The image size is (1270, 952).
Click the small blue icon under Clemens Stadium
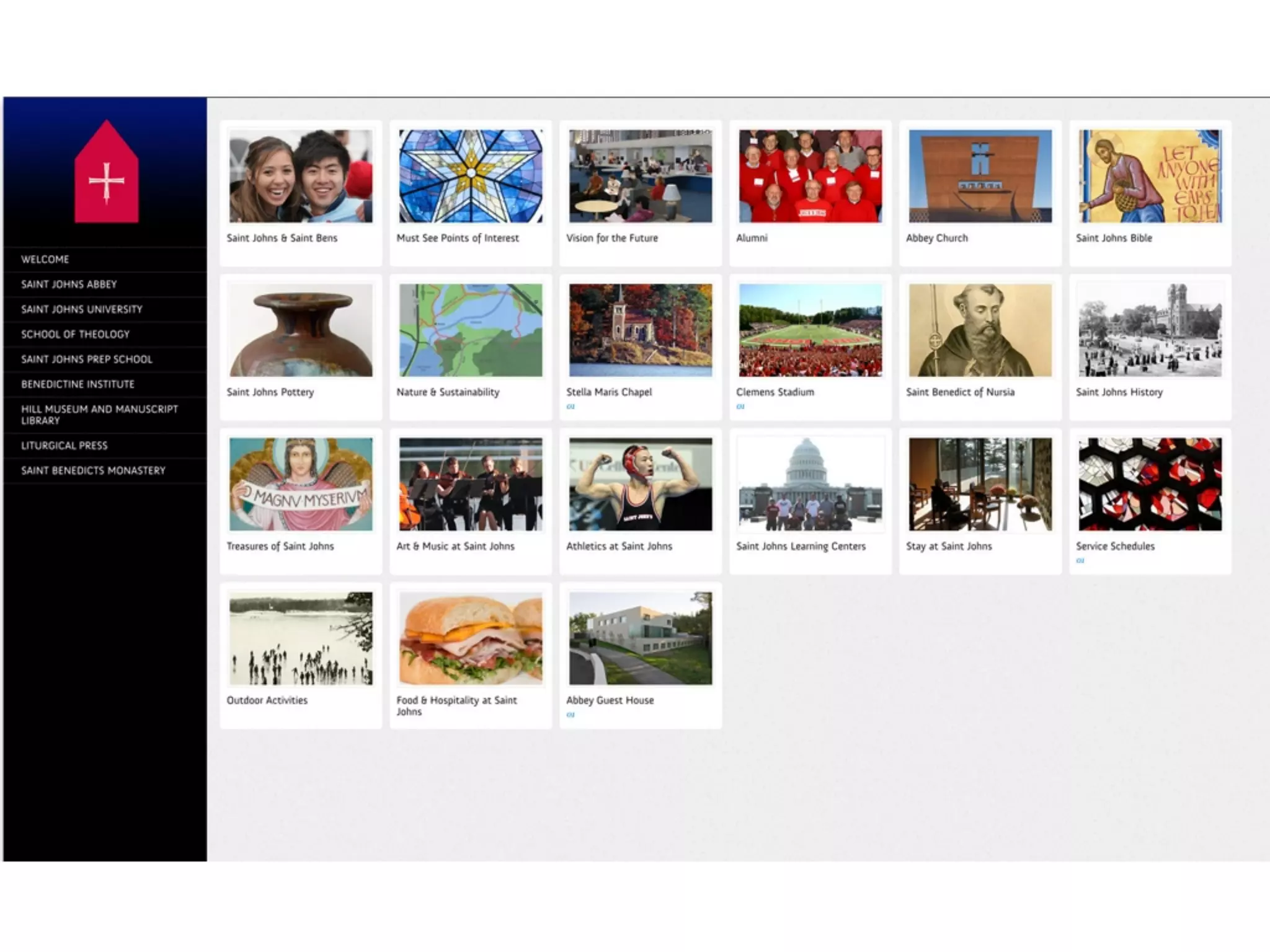[740, 407]
